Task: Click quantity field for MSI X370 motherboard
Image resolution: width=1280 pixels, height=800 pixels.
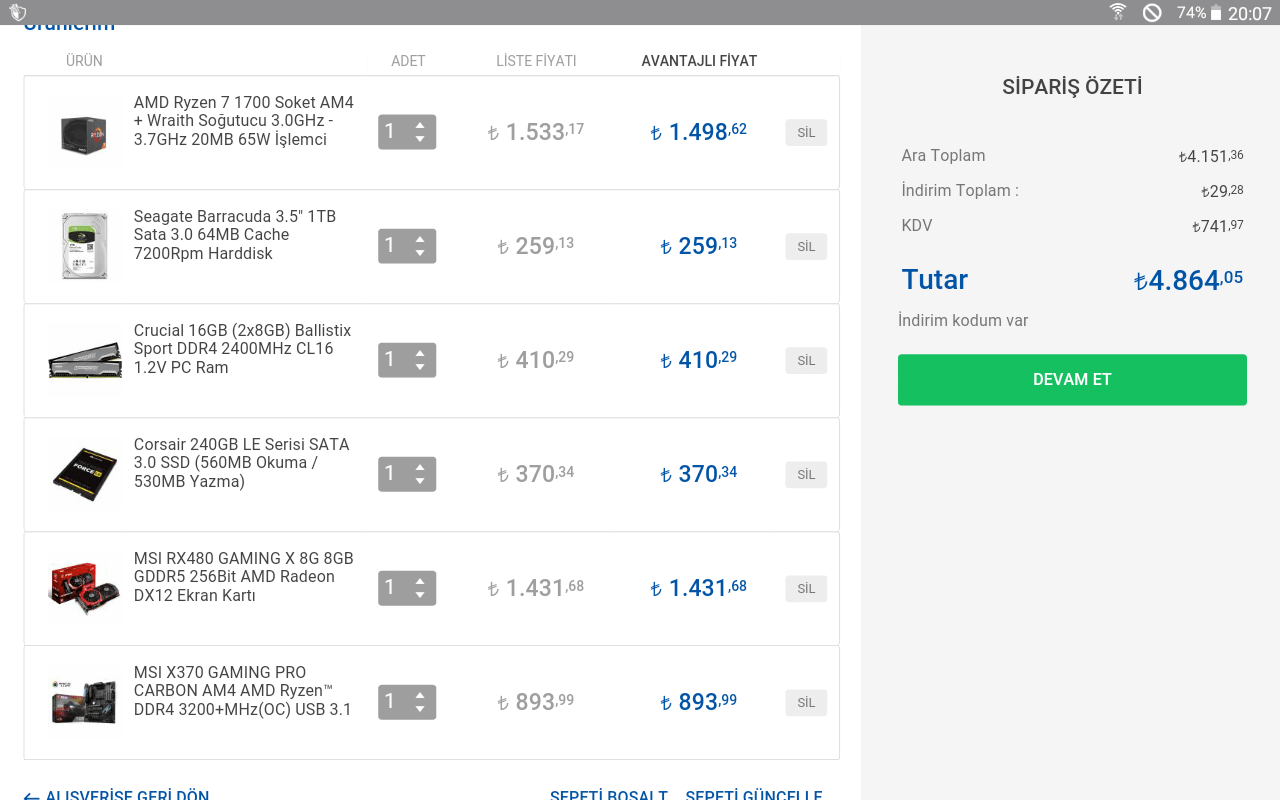Action: [392, 702]
